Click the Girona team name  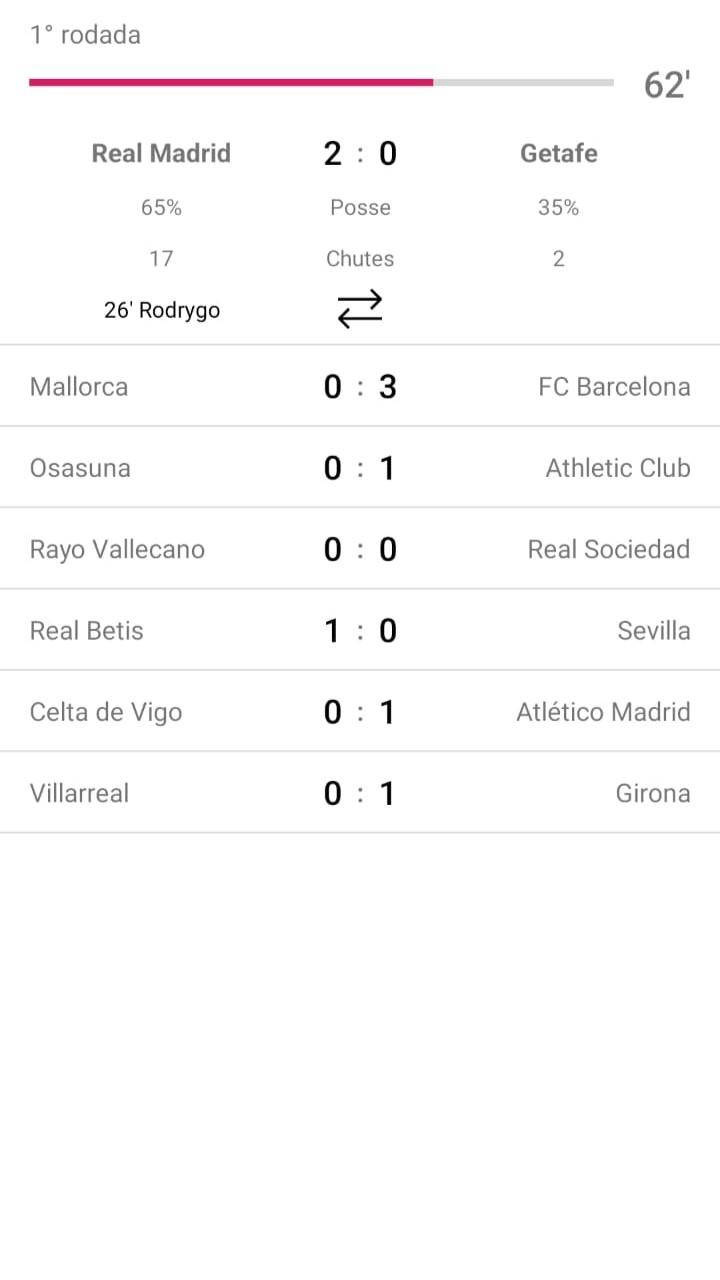pos(652,793)
